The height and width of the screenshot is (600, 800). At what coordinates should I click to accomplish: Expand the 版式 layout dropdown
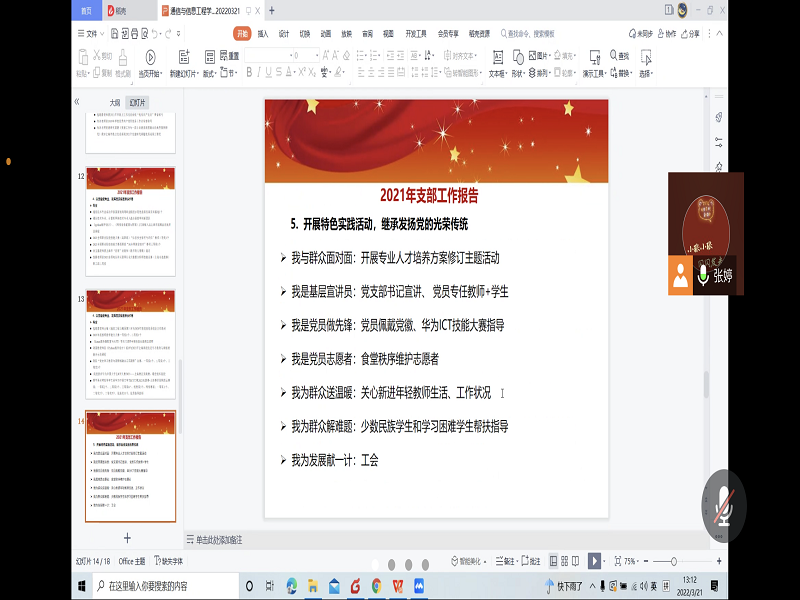point(210,73)
